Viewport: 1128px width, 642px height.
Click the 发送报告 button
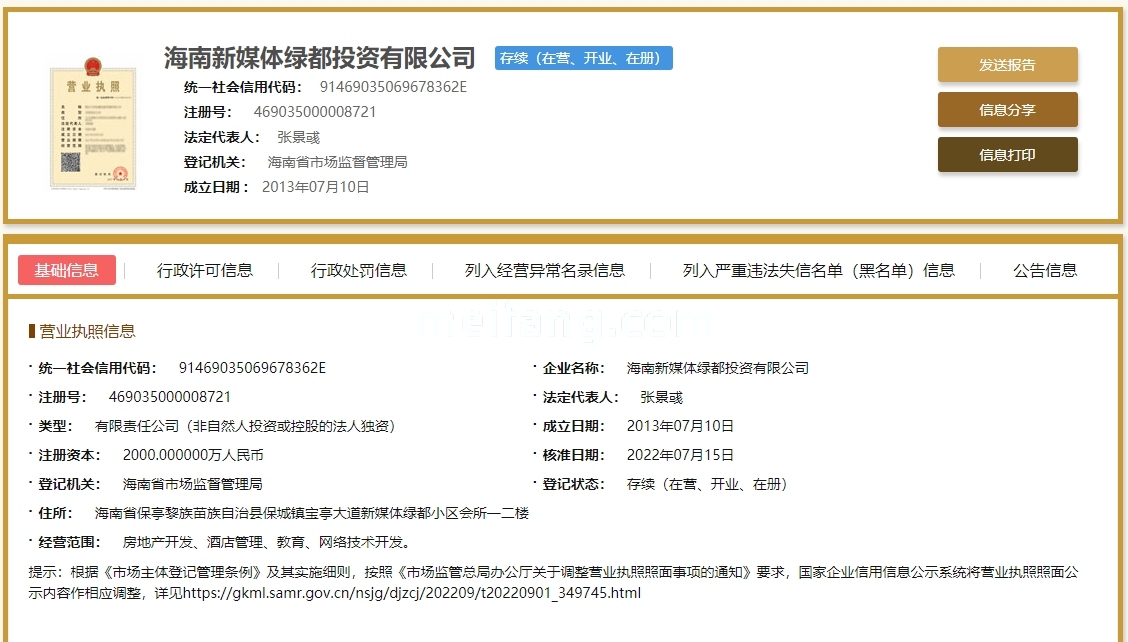pos(1007,64)
